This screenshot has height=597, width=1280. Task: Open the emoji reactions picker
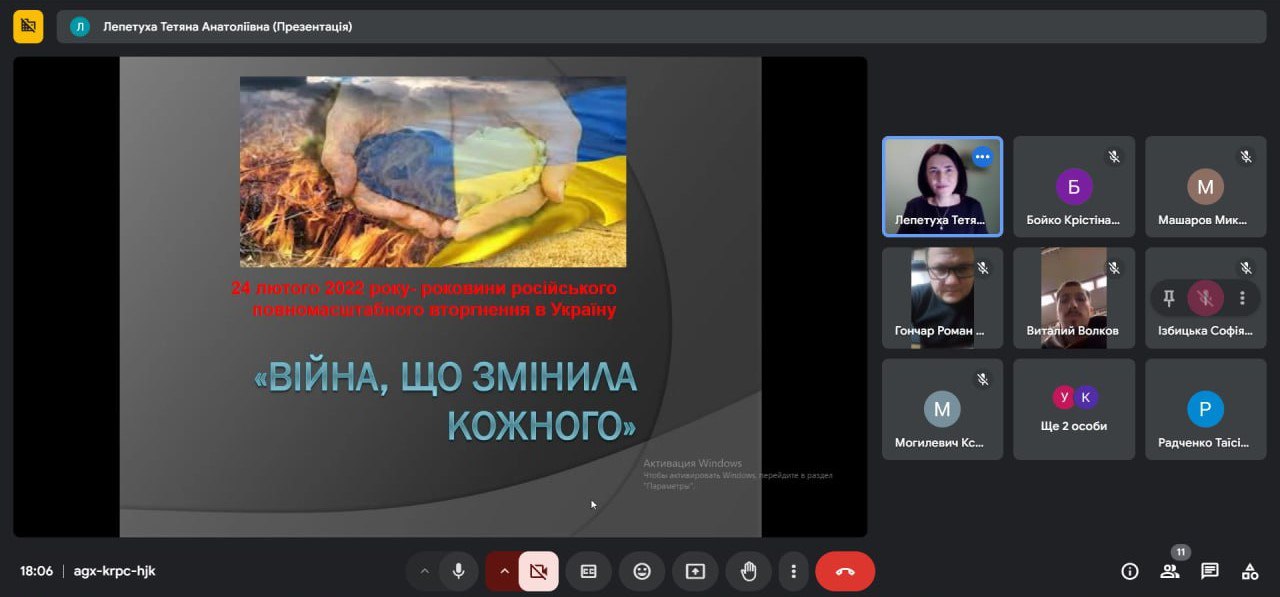click(x=642, y=571)
